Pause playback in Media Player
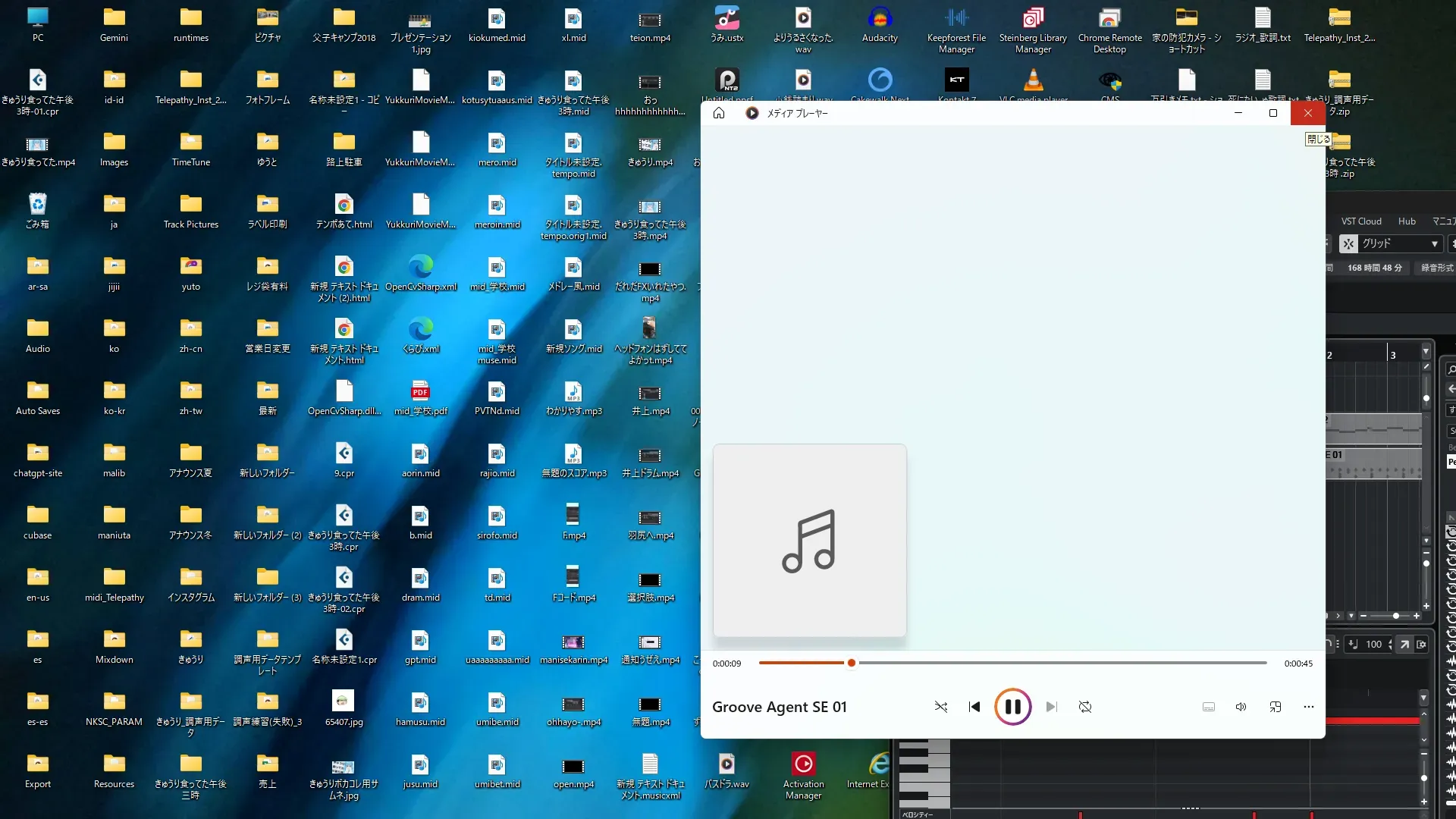This screenshot has height=819, width=1456. point(1012,707)
